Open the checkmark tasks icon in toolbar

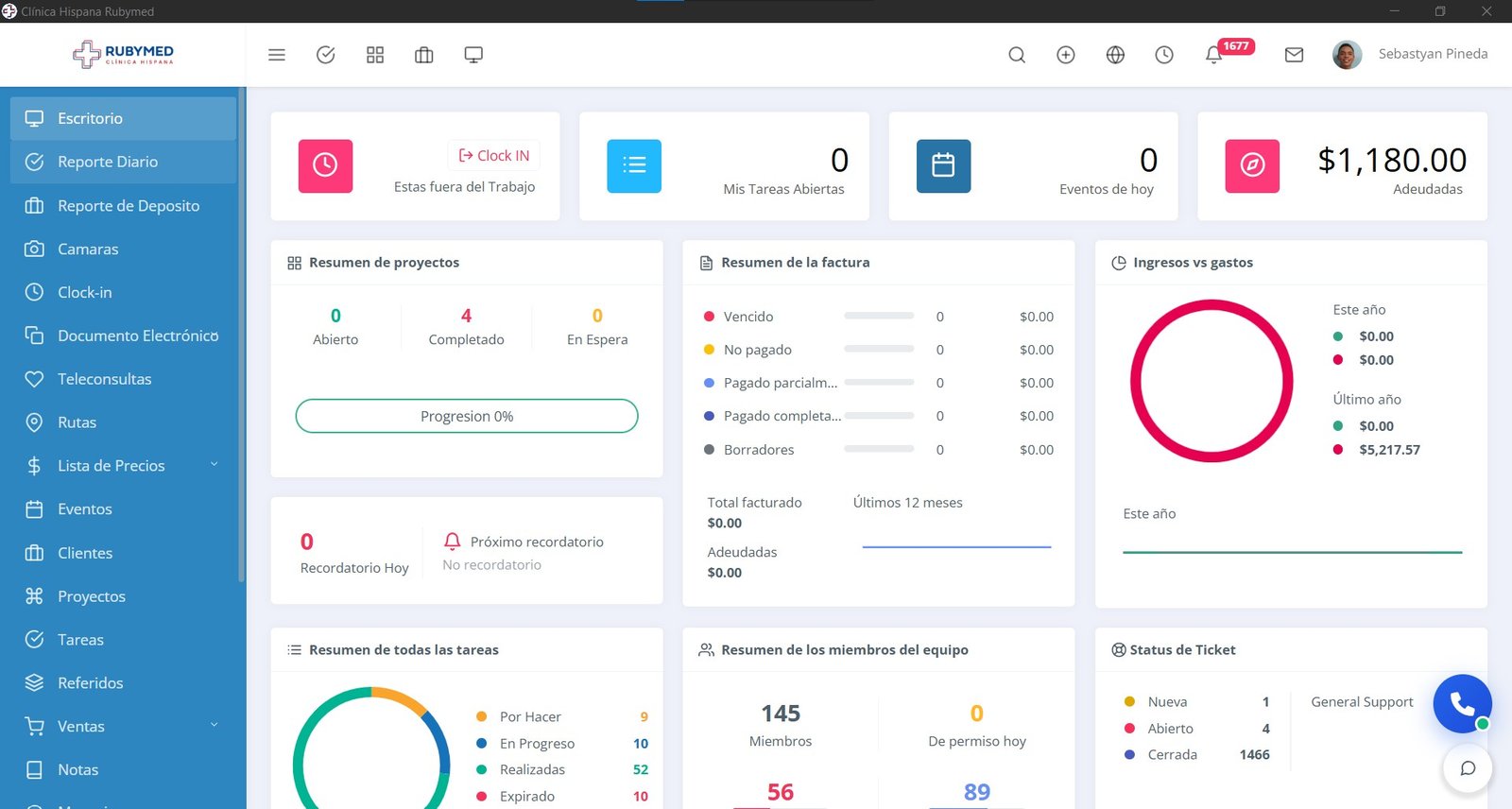tap(326, 55)
